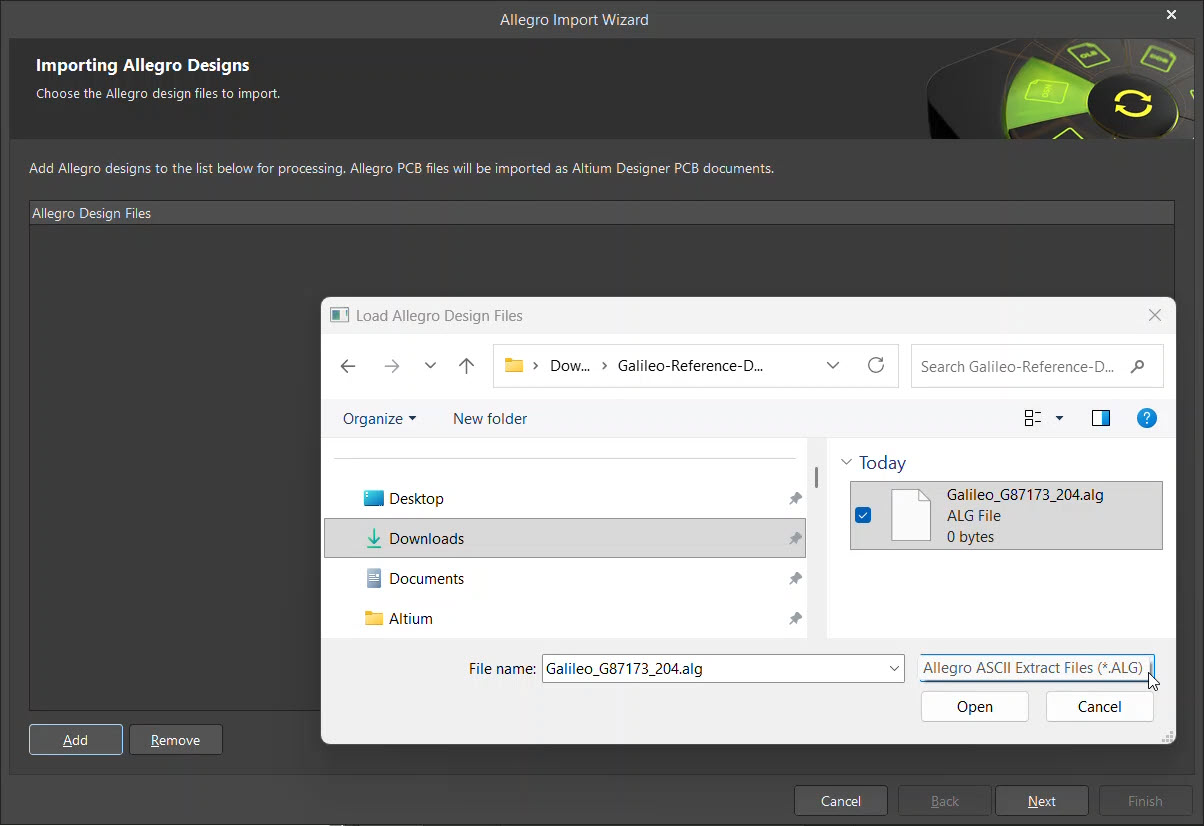This screenshot has width=1204, height=826.
Task: Change the file view layout icon
Action: pyautogui.click(x=1033, y=418)
